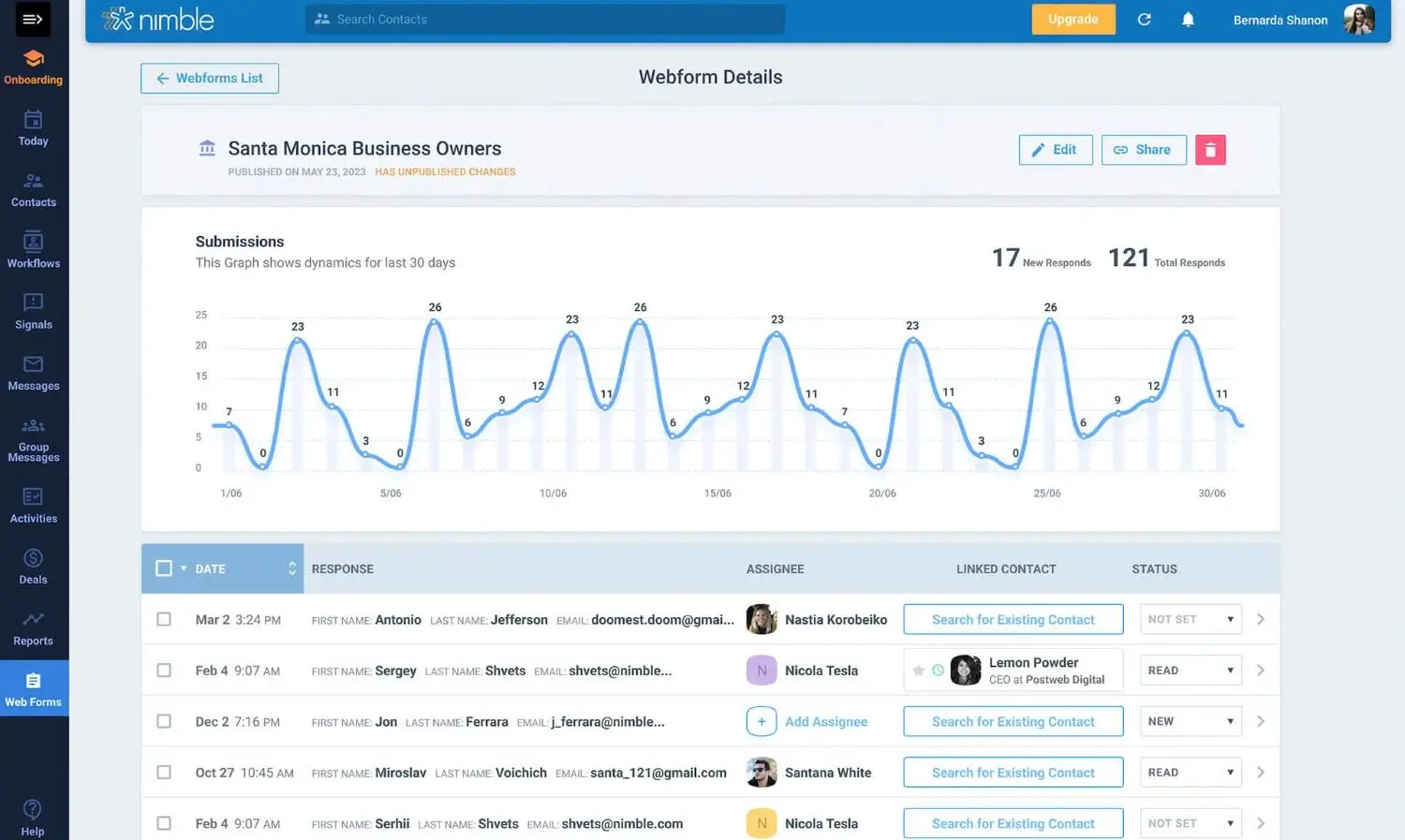Click the refresh icon in top bar
Screen dimensions: 1405x840
(1144, 20)
